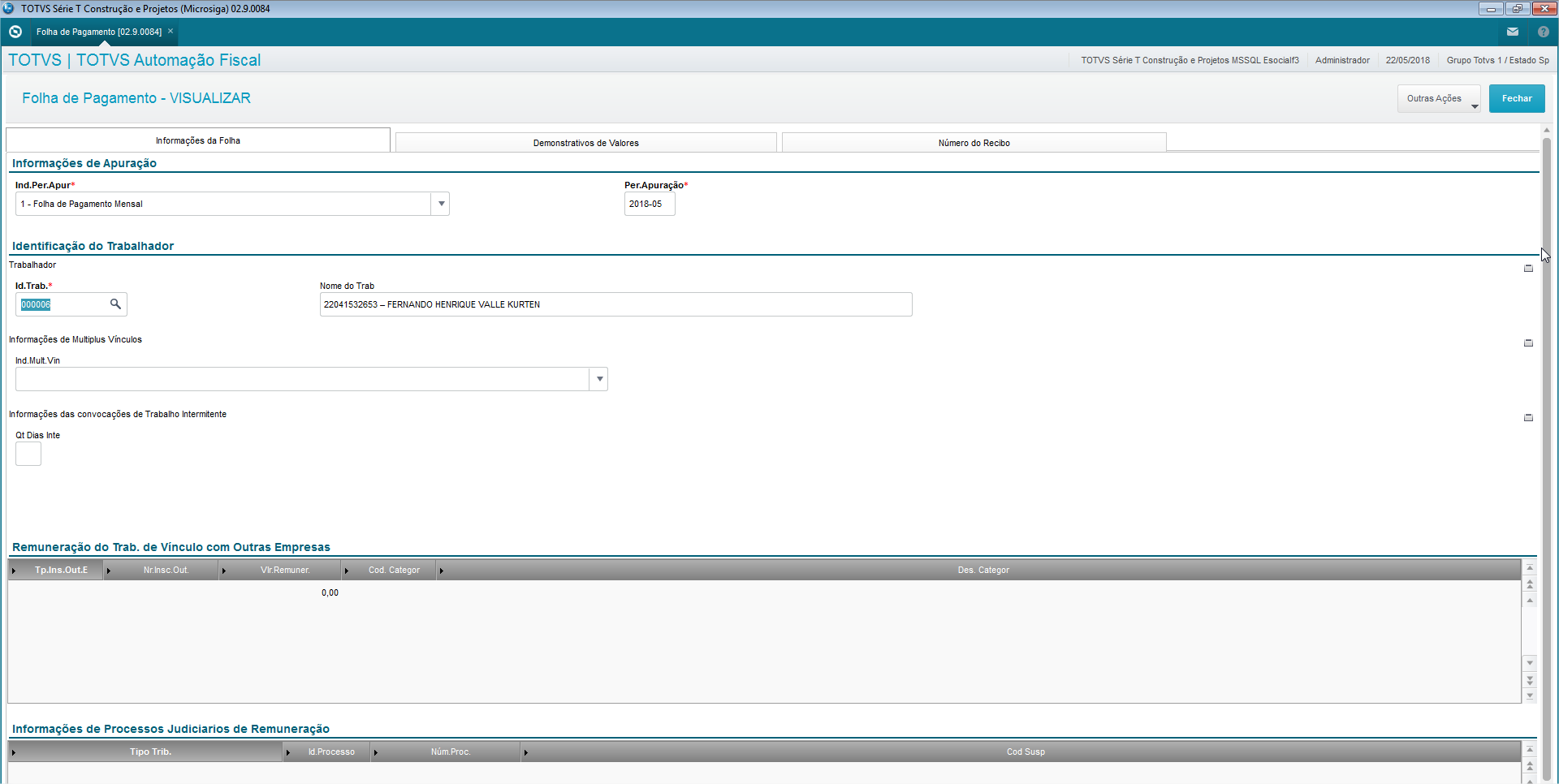Click the arrow marker beside Cod. Categor header
Image resolution: width=1559 pixels, height=784 pixels.
pos(347,571)
